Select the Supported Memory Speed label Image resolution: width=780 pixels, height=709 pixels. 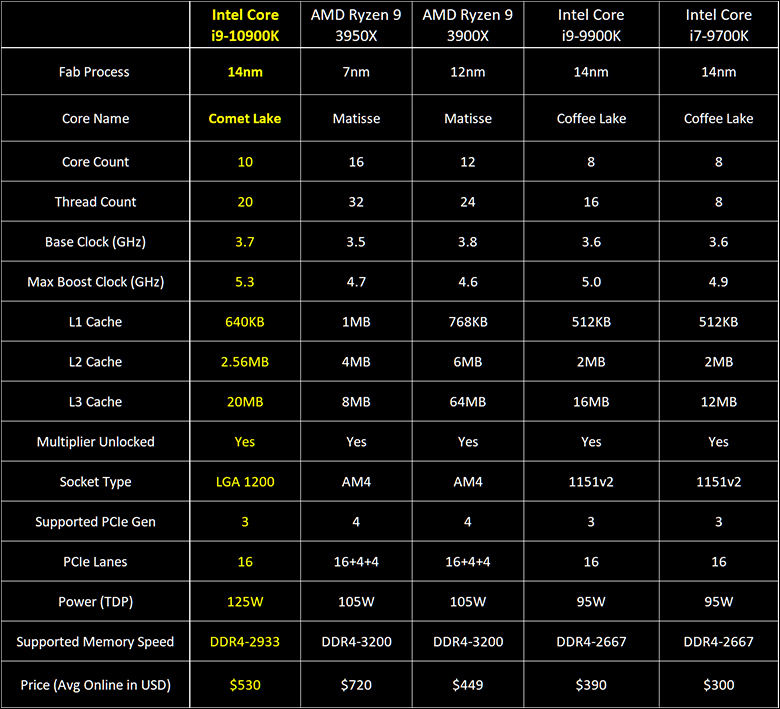click(x=96, y=642)
